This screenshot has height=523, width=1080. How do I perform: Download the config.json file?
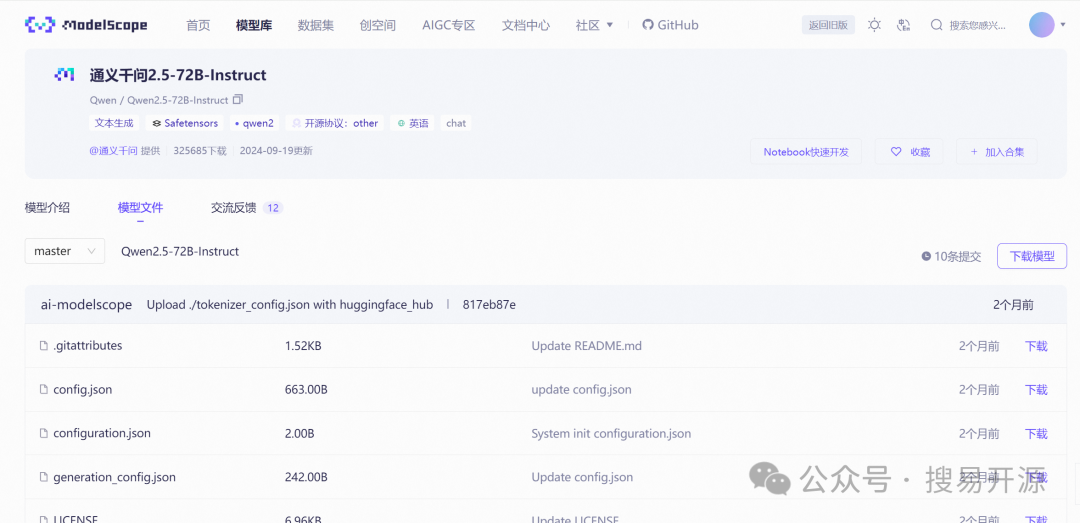click(1036, 389)
